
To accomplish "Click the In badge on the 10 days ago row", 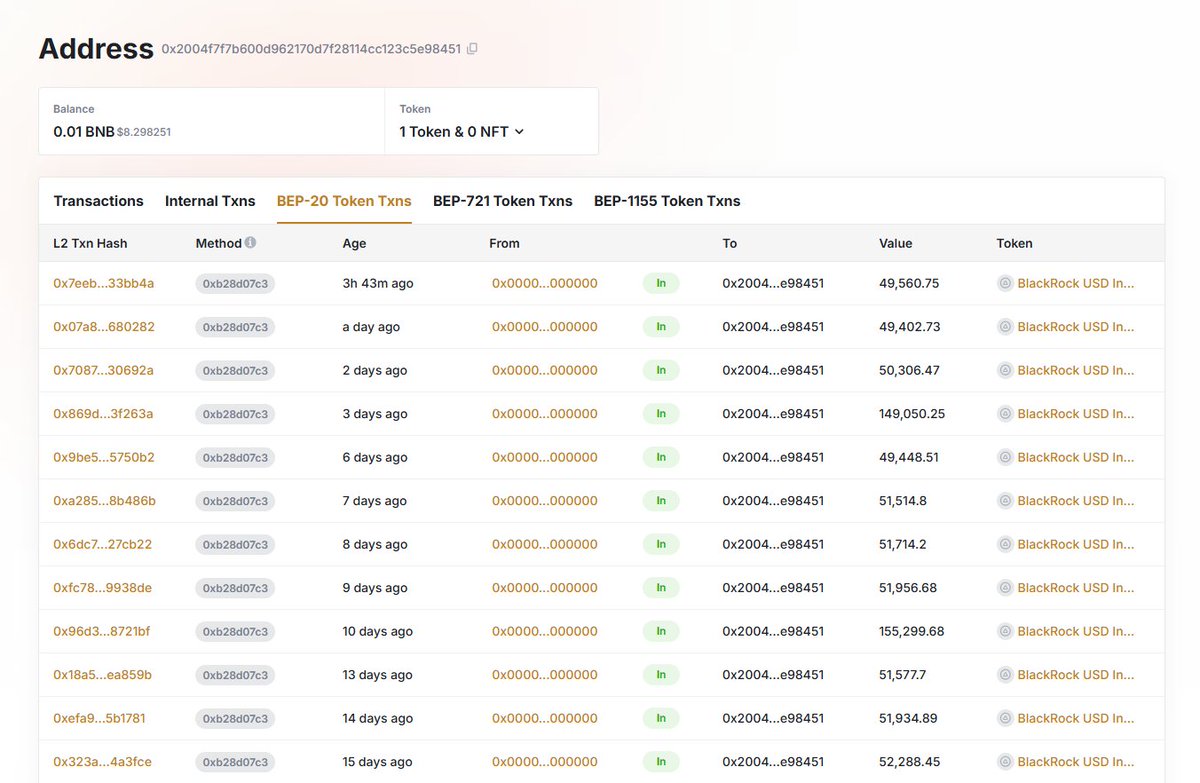I will [x=660, y=631].
